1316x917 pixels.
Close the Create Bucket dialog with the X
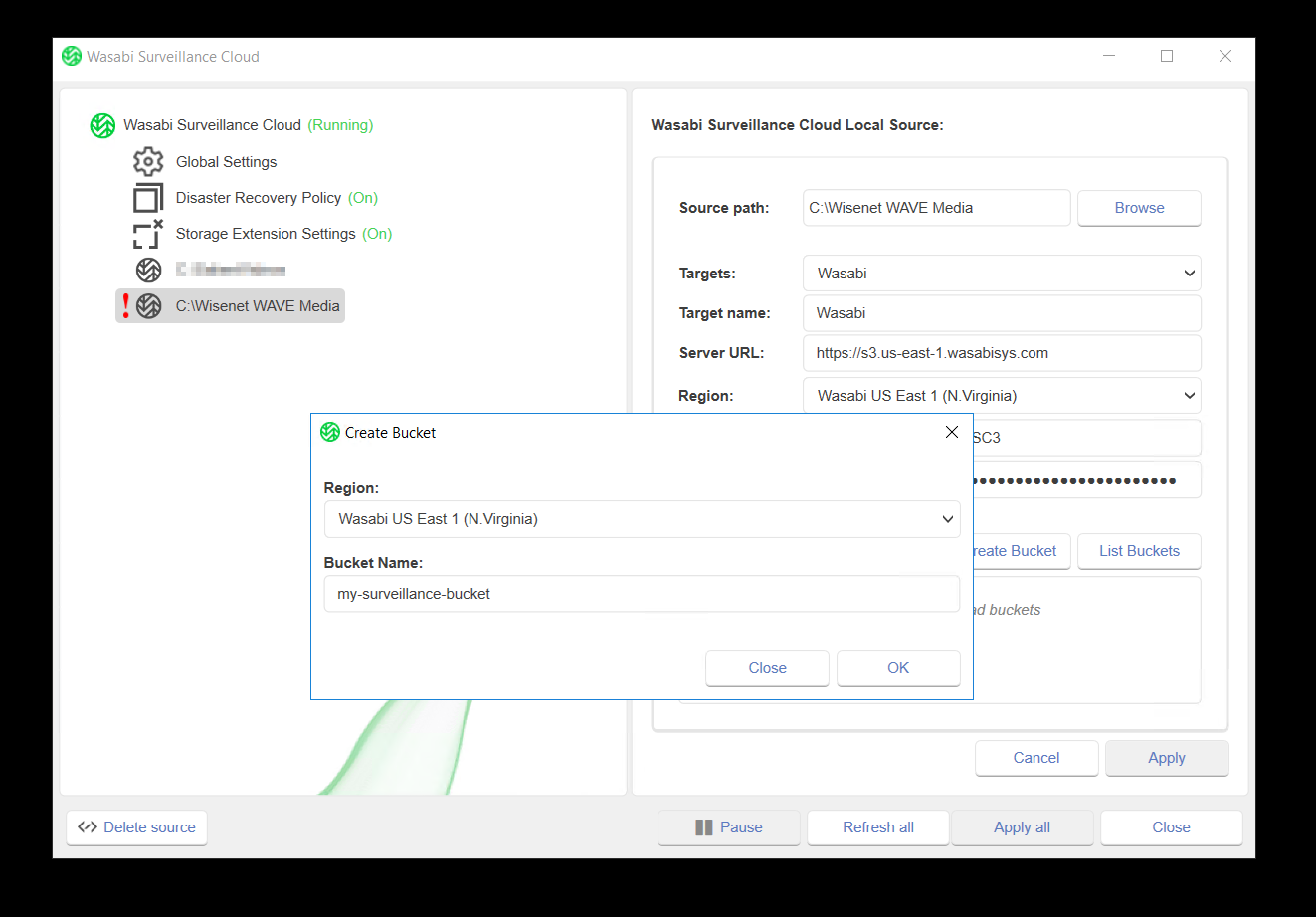[x=952, y=432]
